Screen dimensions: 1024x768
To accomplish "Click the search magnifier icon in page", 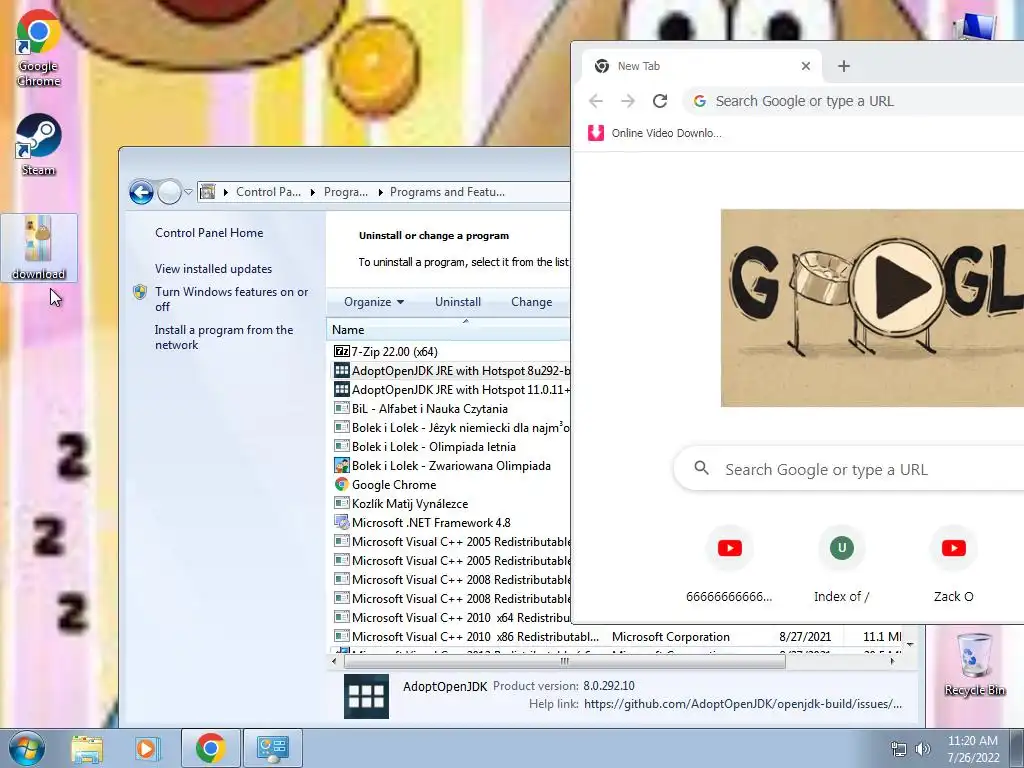I will [x=701, y=468].
